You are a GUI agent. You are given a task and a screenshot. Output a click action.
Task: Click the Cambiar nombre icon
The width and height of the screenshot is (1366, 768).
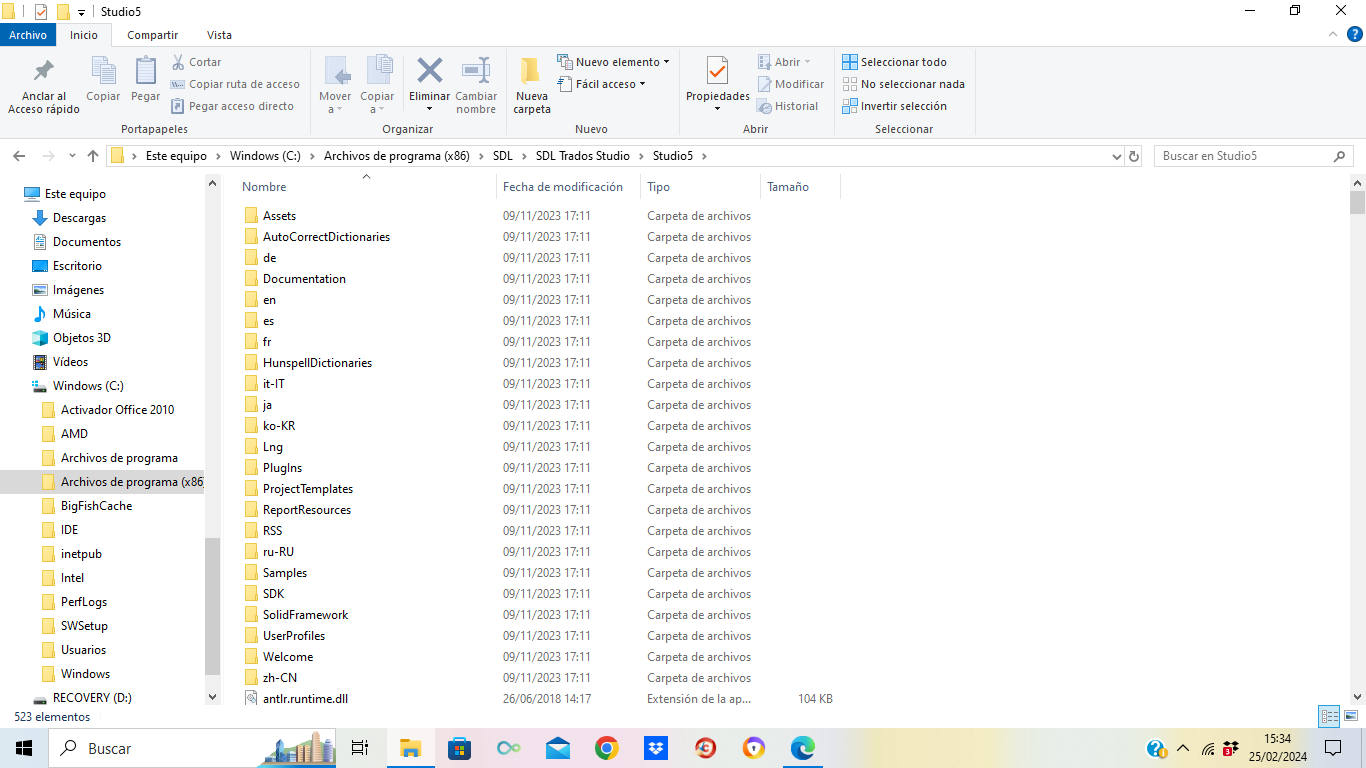476,70
